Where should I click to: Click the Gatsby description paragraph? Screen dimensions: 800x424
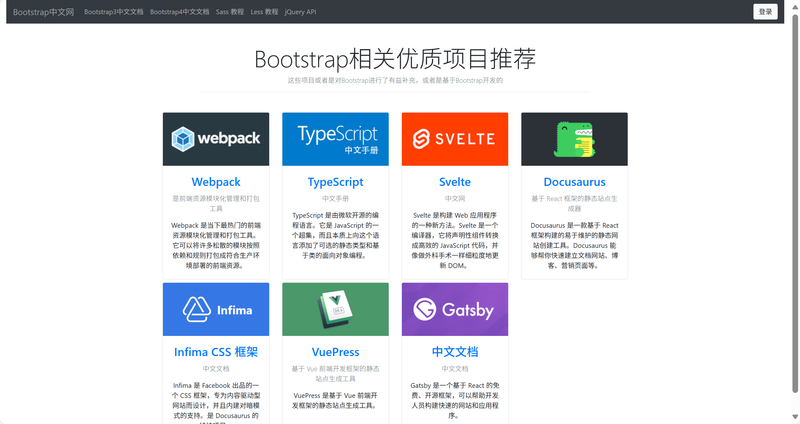pos(455,401)
